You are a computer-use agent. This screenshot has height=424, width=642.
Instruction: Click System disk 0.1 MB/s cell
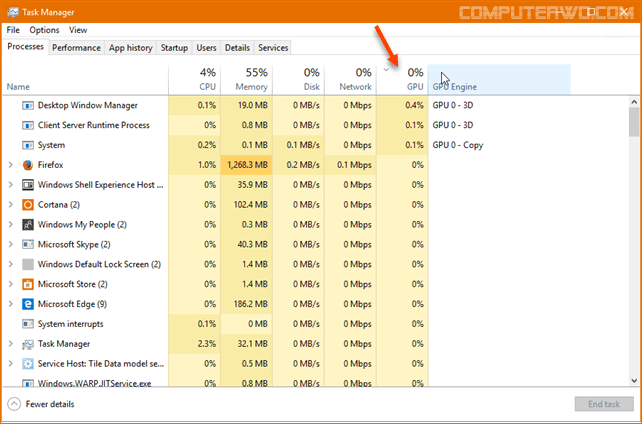pos(299,145)
